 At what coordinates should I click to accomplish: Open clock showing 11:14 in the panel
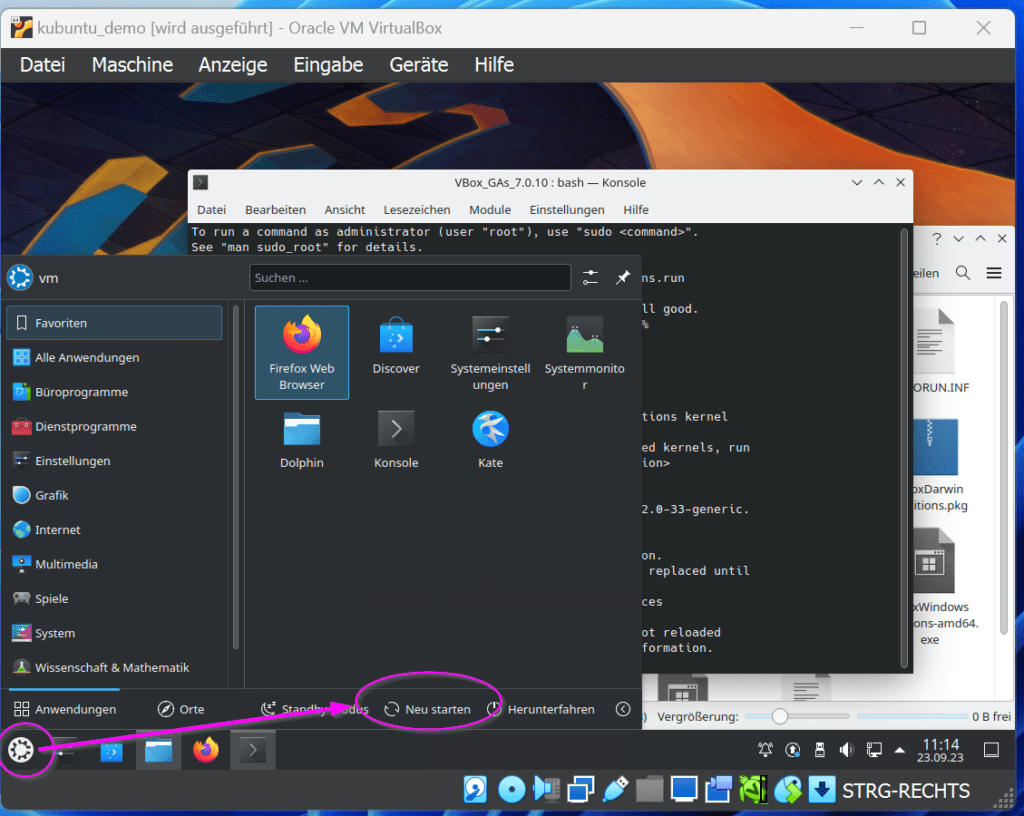(x=940, y=750)
